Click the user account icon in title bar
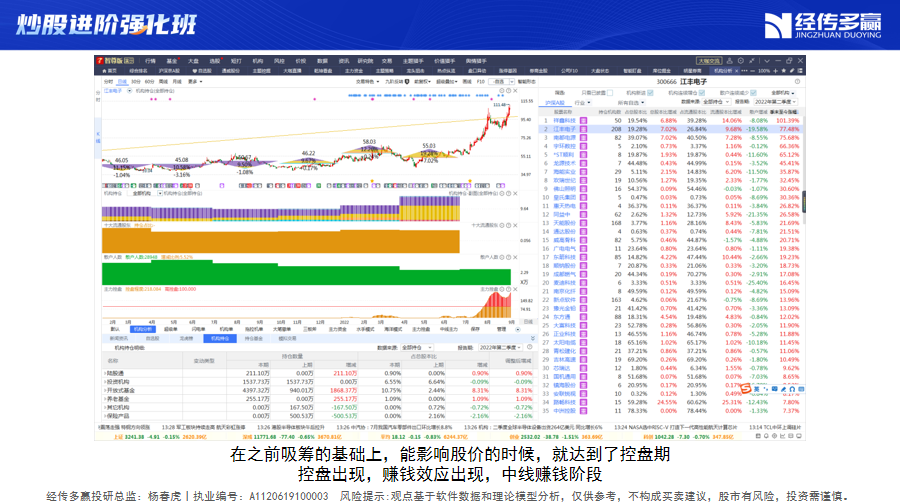This screenshot has height=503, width=900. pyautogui.click(x=730, y=60)
